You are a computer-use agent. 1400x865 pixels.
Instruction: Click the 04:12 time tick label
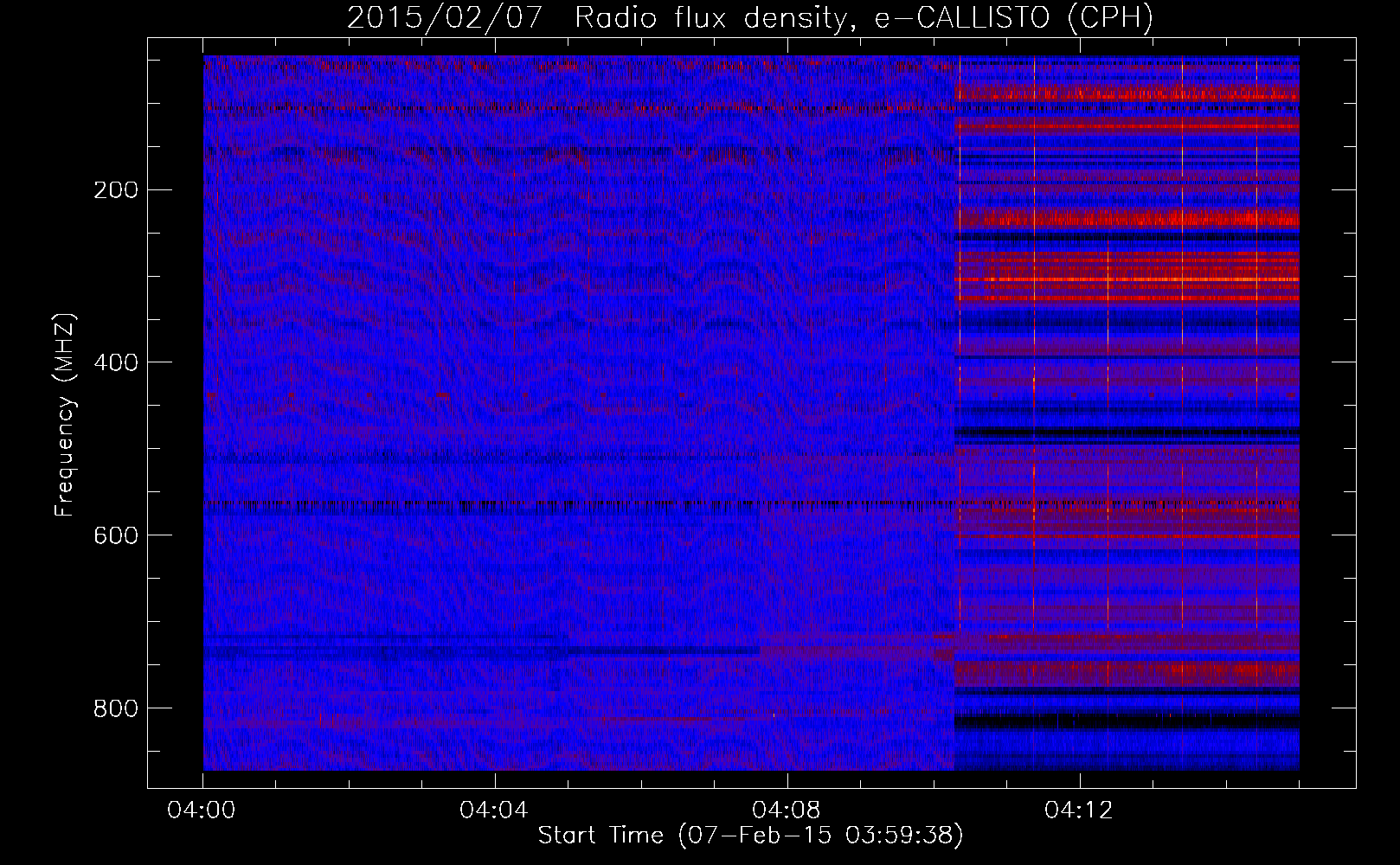[1078, 811]
